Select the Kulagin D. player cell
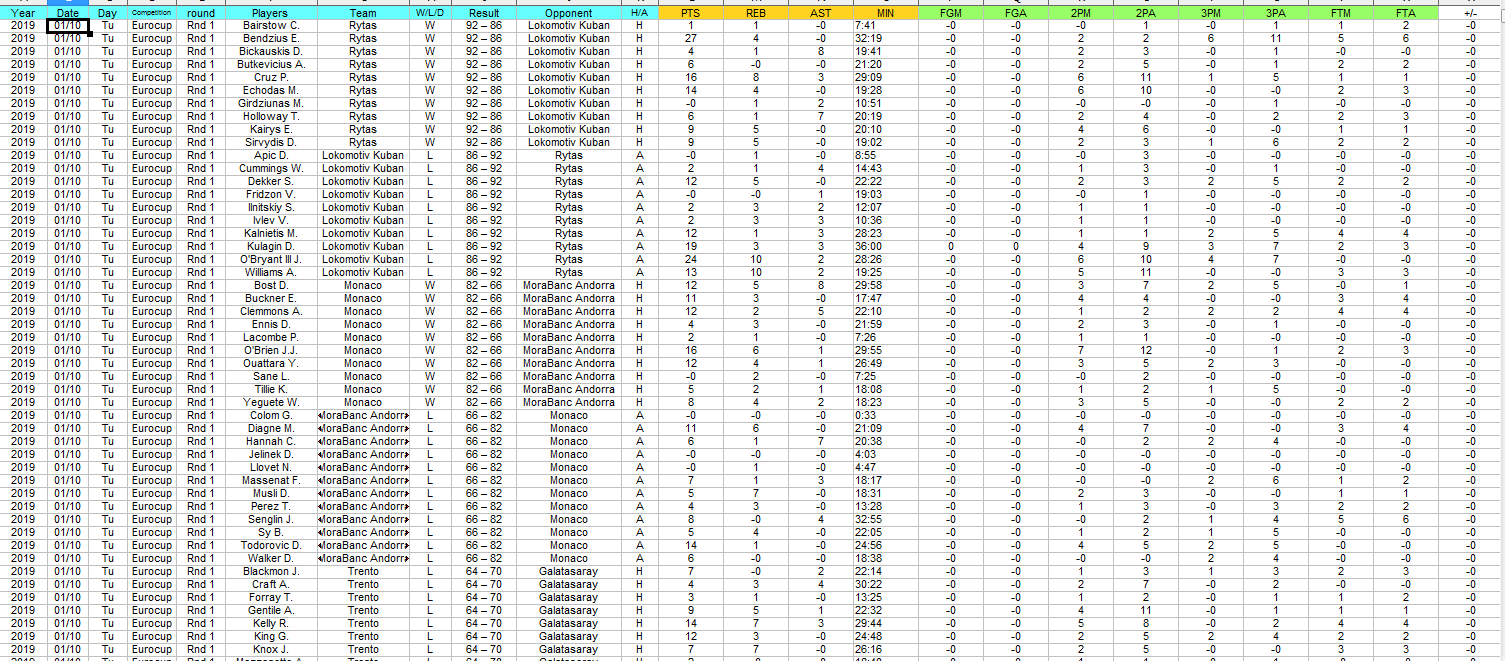 (270, 246)
